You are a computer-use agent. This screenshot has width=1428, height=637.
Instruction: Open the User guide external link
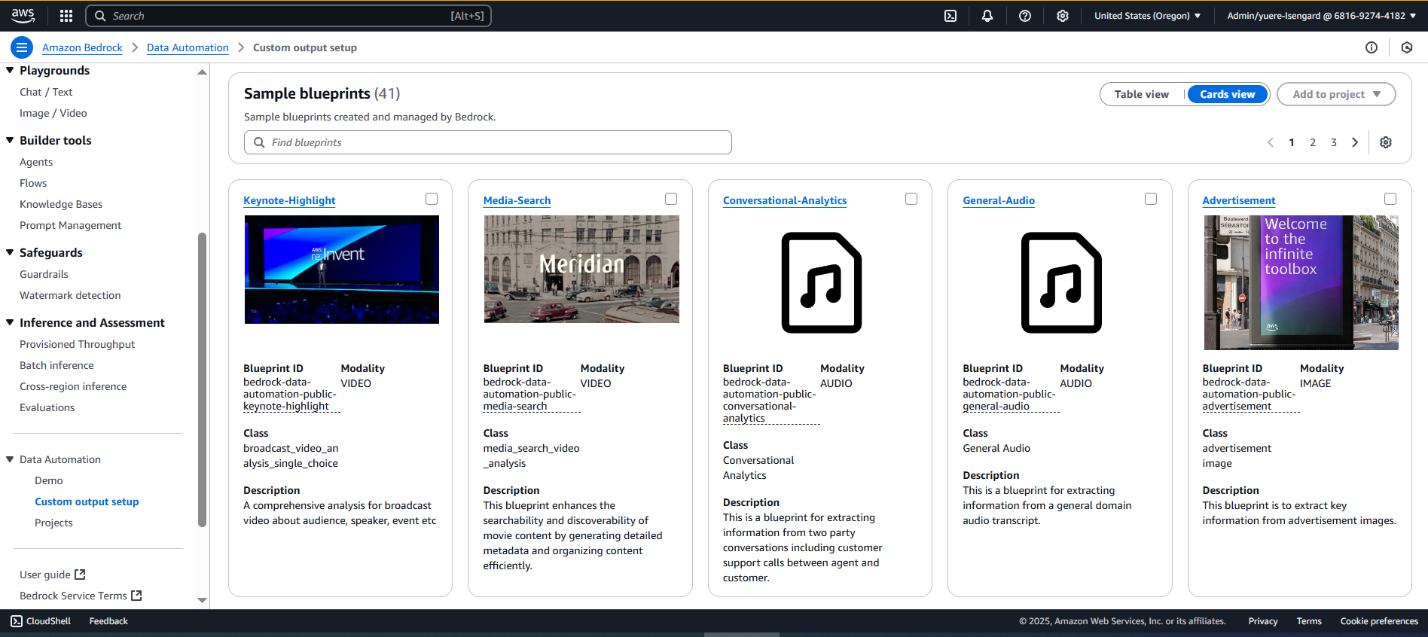click(52, 574)
